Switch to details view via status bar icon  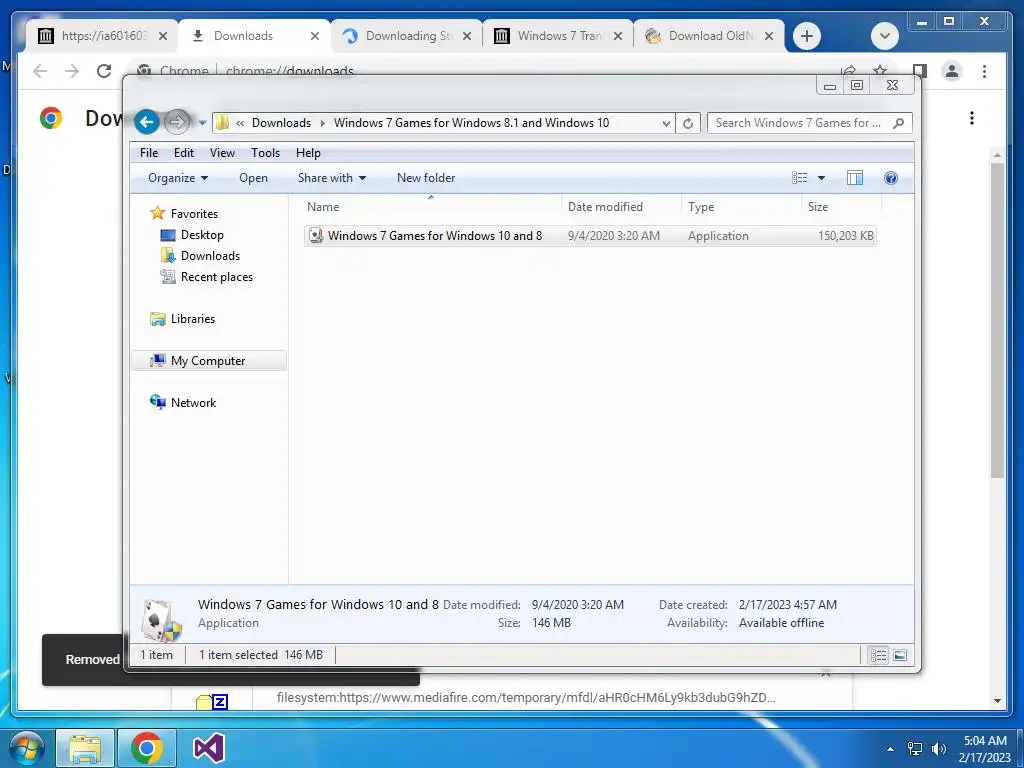[878, 655]
